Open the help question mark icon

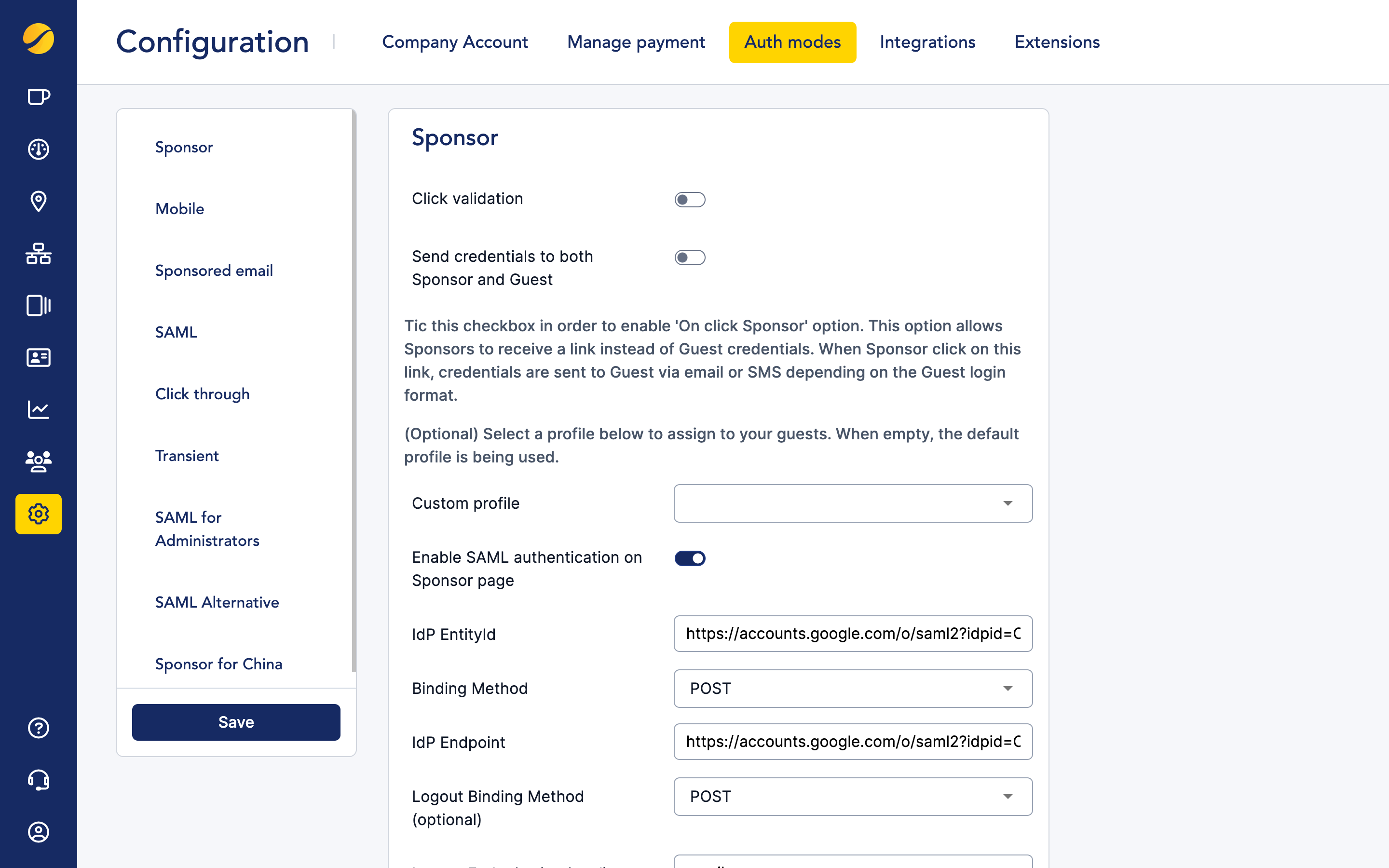point(39,728)
